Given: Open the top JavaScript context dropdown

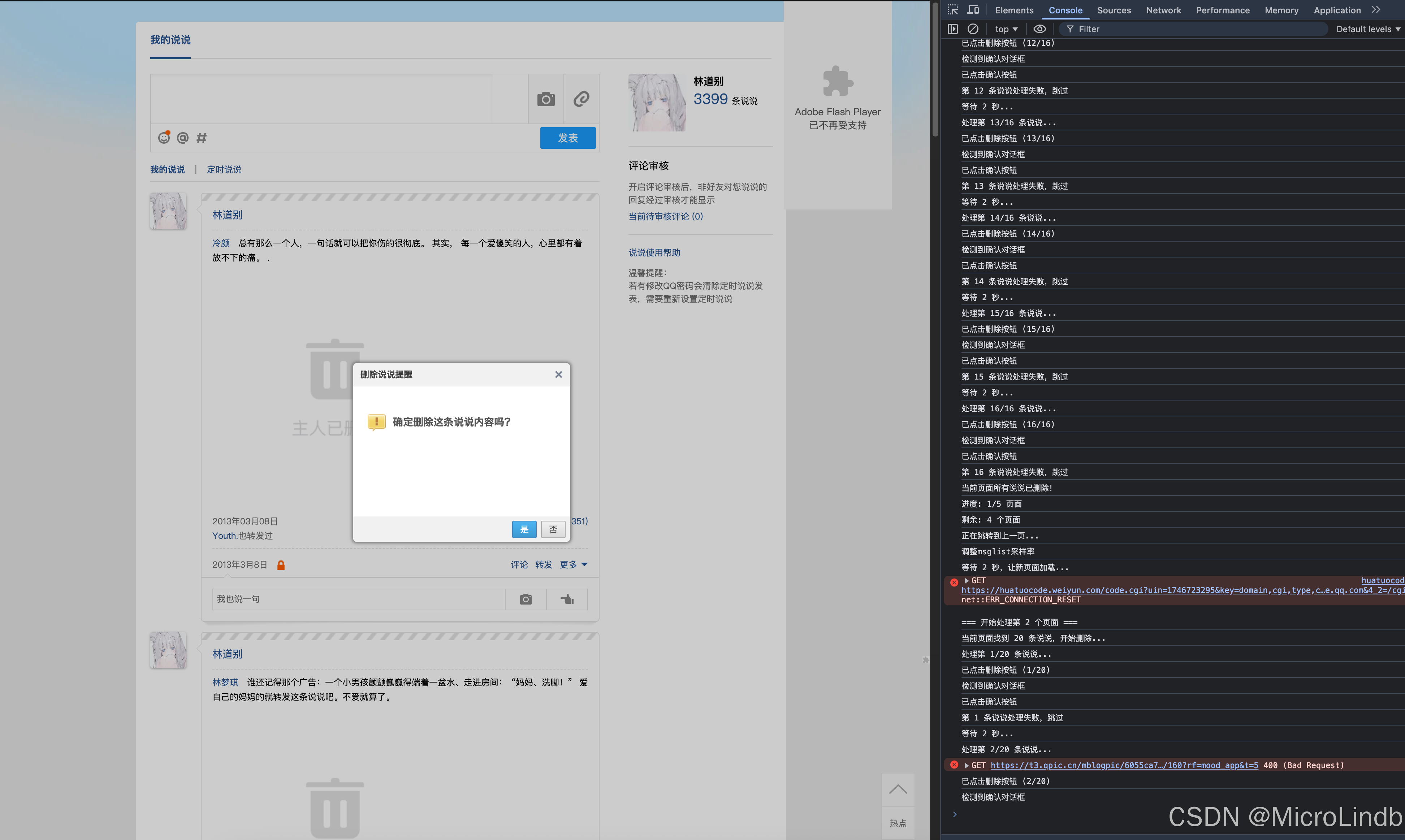Looking at the screenshot, I should click(1007, 29).
